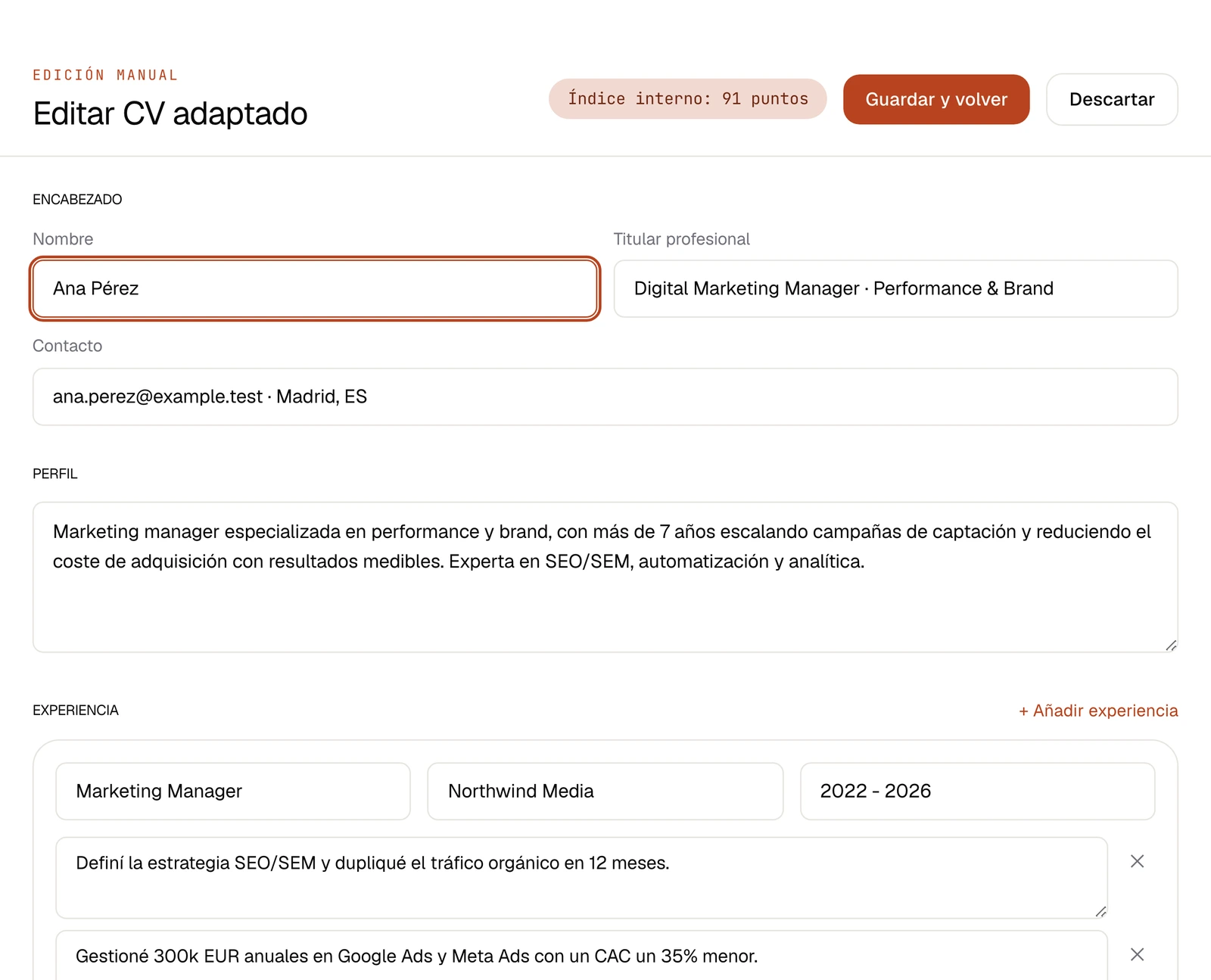
Task: Select the Contacto input with email
Action: [x=605, y=397]
